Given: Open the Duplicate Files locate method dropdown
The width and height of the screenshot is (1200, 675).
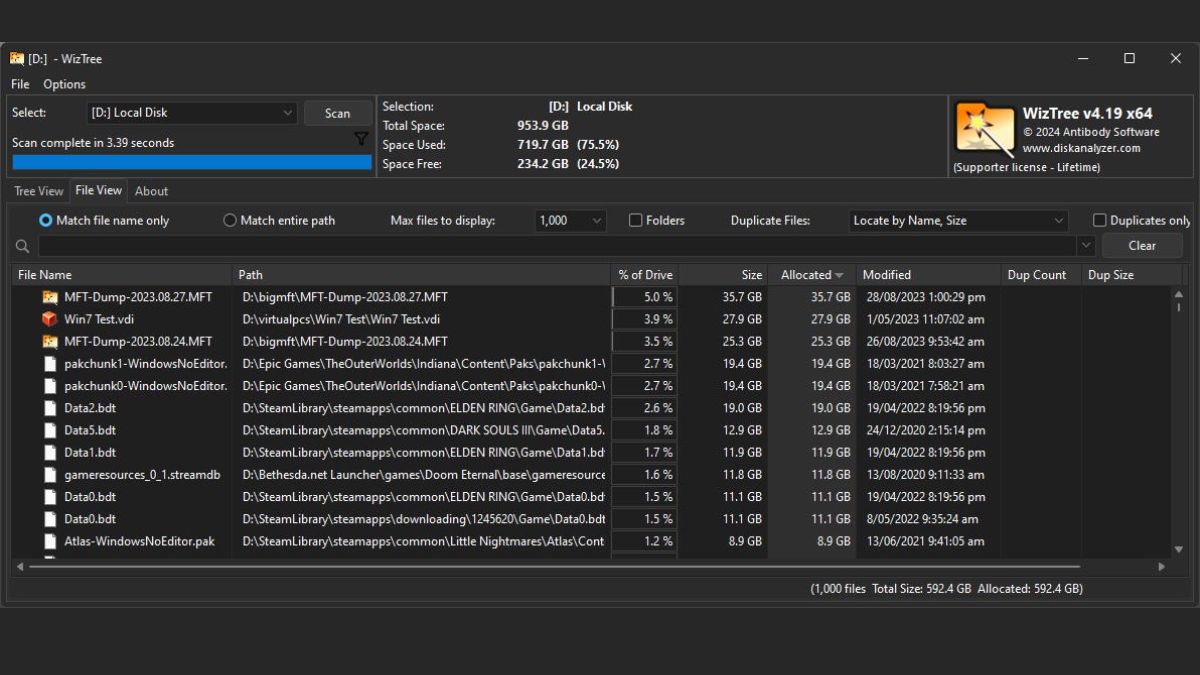Looking at the screenshot, I should point(958,221).
